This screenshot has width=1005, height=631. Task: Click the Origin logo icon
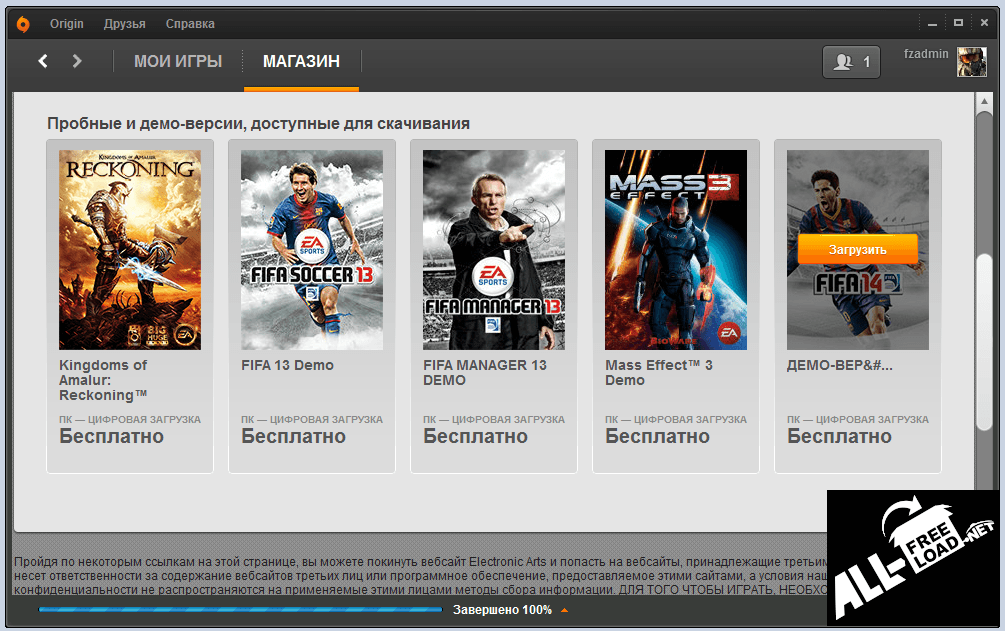click(23, 24)
